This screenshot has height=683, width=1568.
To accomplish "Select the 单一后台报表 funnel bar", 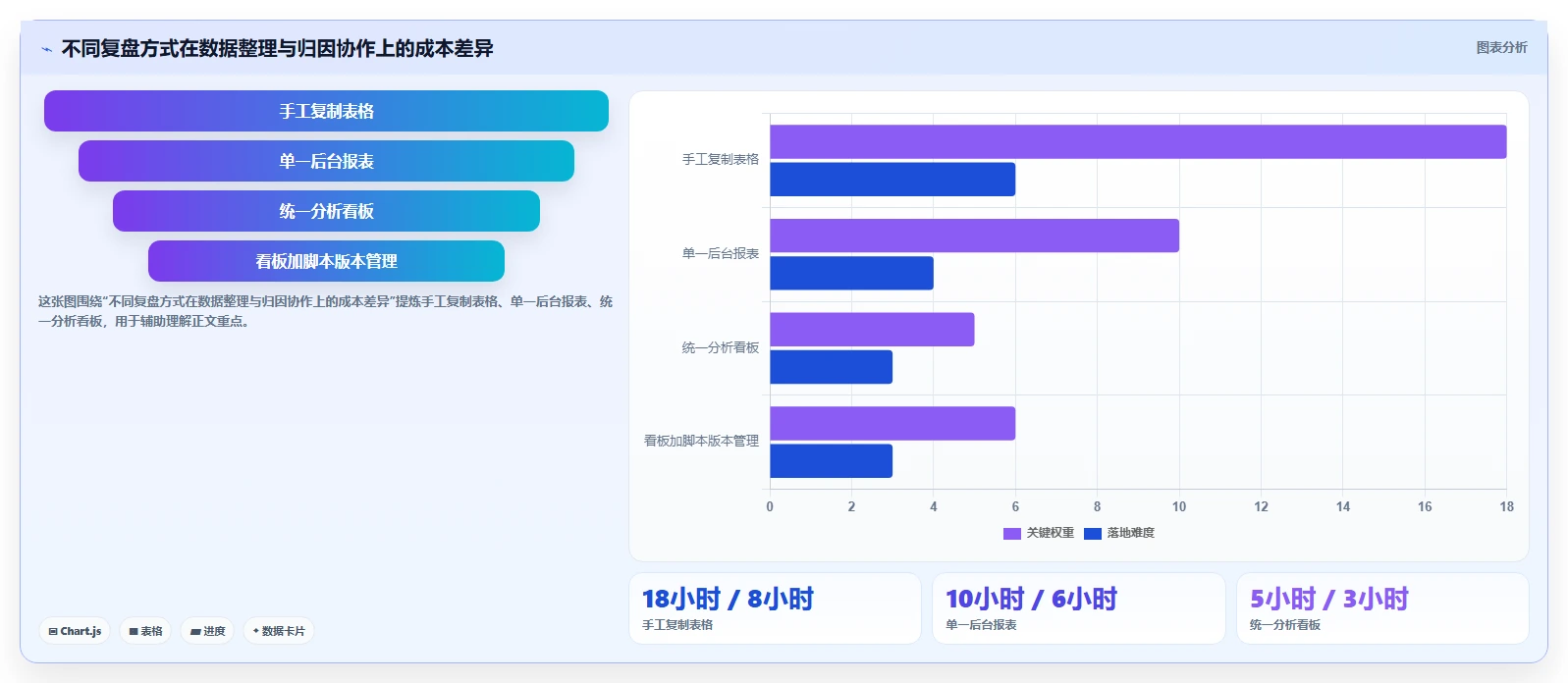I will [326, 161].
